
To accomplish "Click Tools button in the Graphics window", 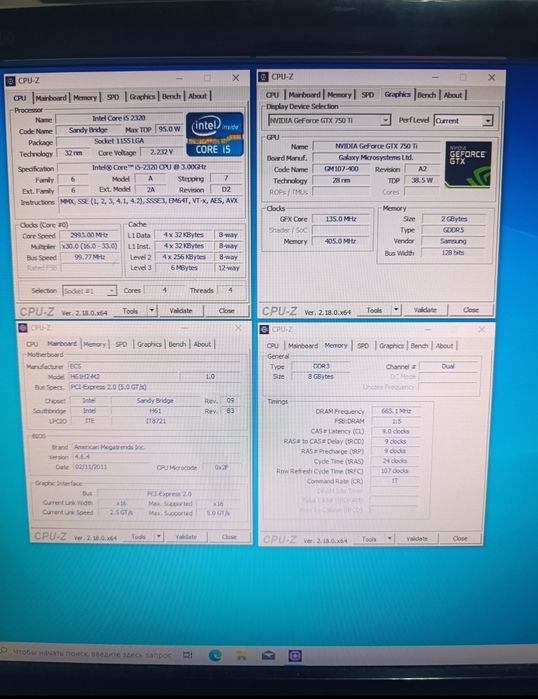I will click(374, 310).
